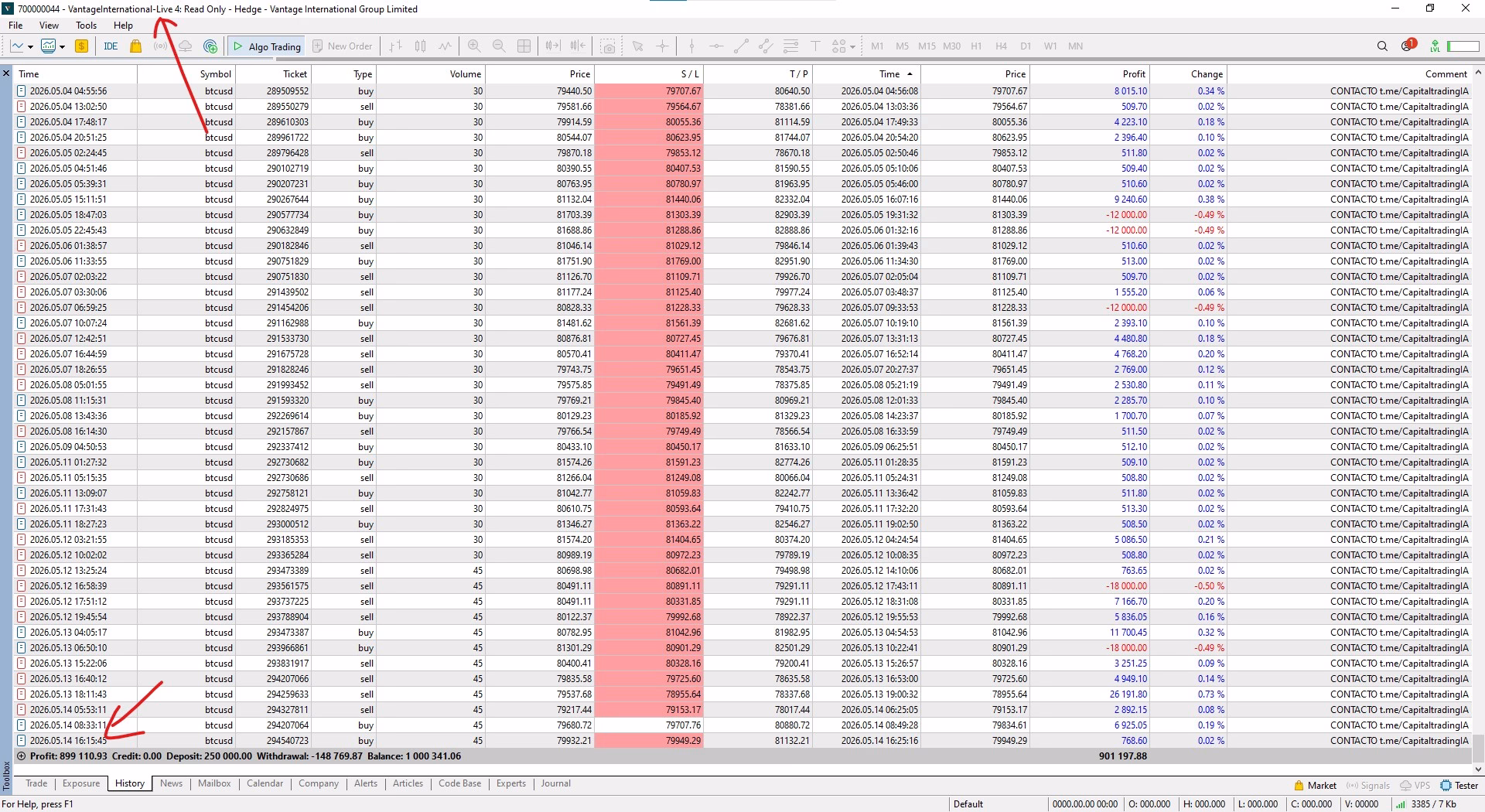
Task: Select the H1 timeframe
Action: pos(976,46)
